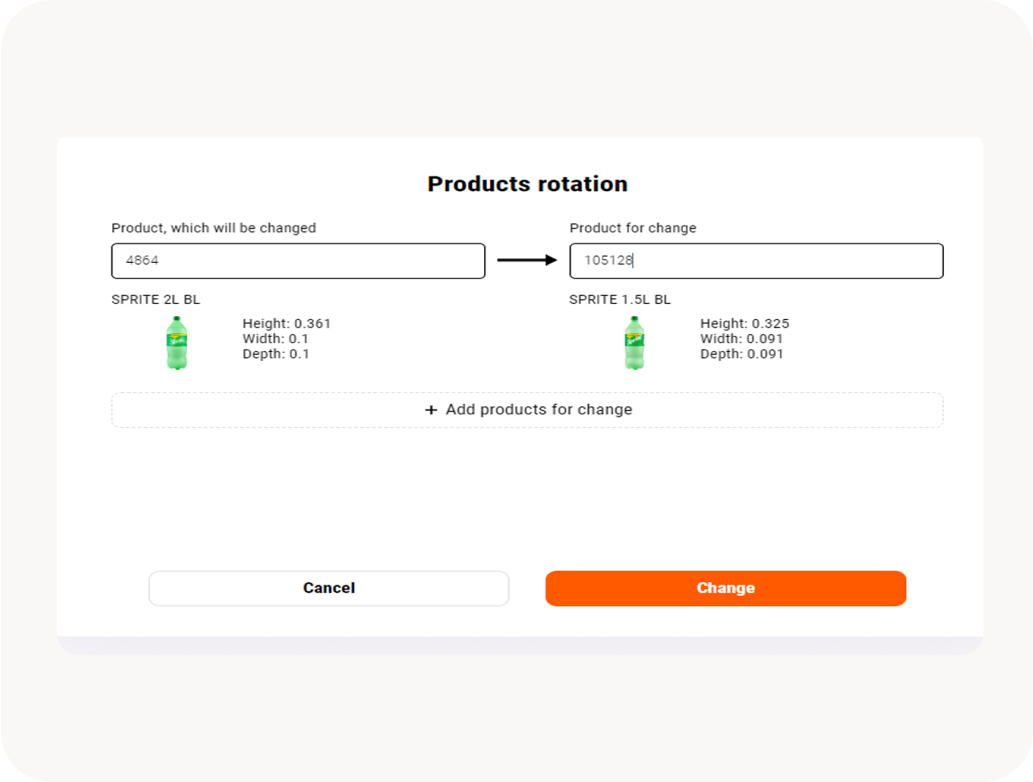Click the Width: 0.091 text

tap(741, 339)
